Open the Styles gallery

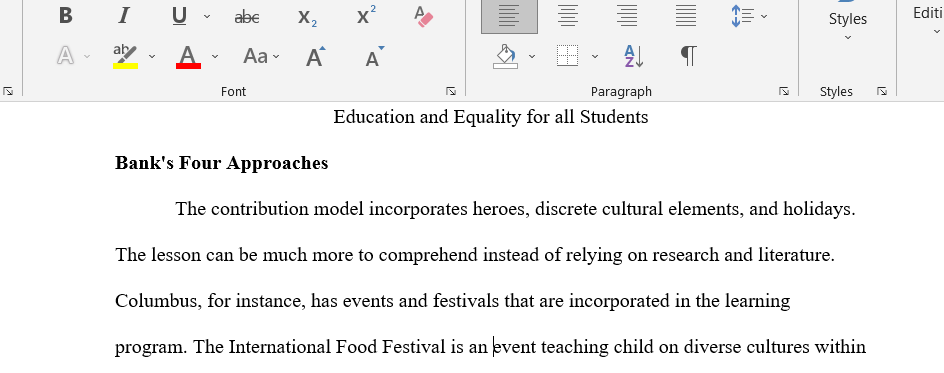[x=848, y=21]
